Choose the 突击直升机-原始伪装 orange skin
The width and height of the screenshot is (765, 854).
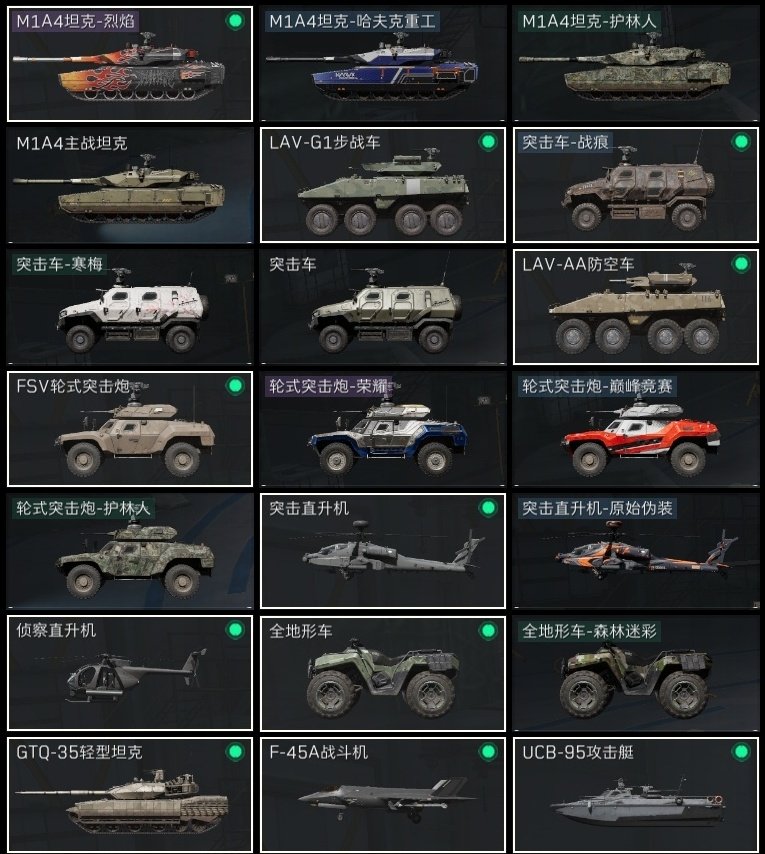636,551
